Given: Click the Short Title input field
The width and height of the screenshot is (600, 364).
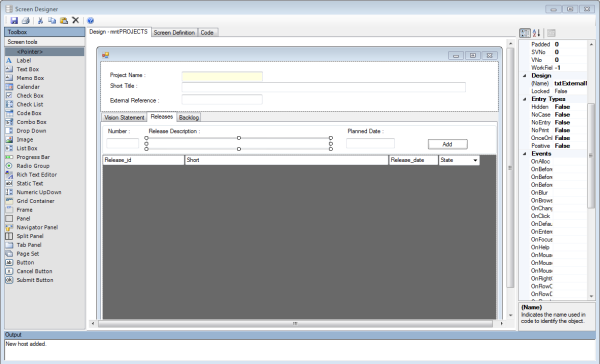Looking at the screenshot, I should (324, 87).
